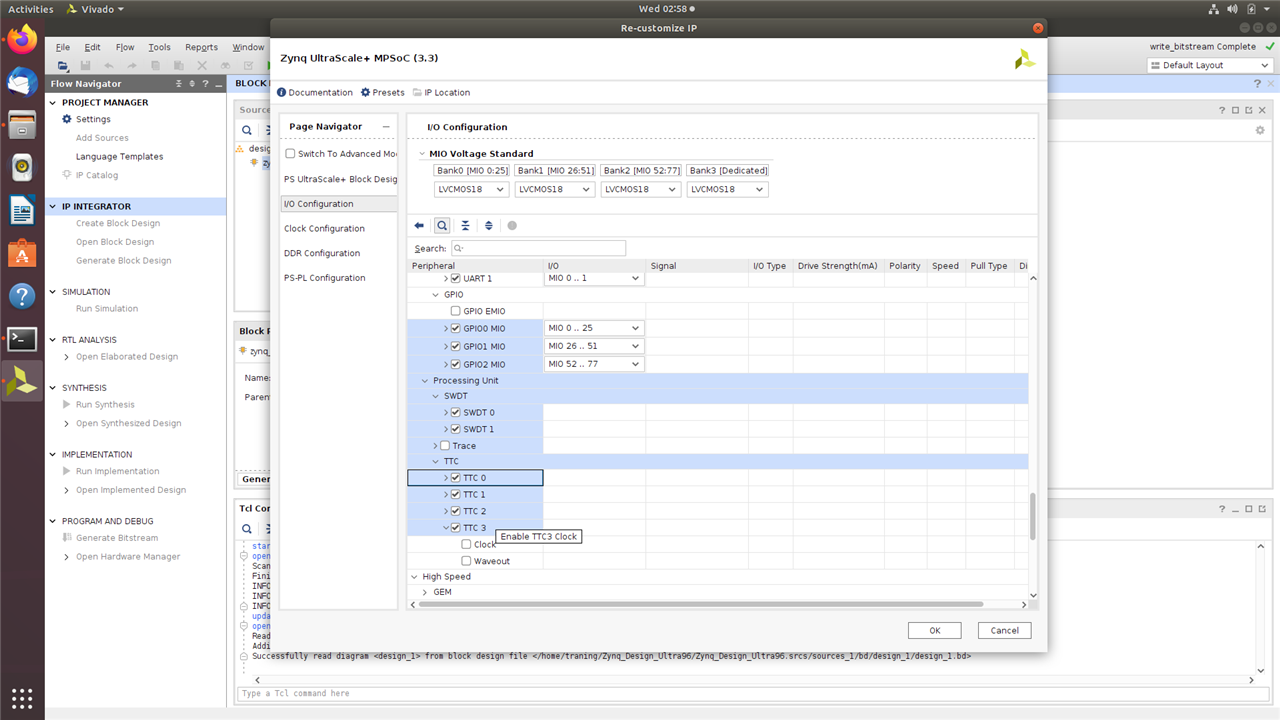Open Terminal from the dock

pos(22,339)
